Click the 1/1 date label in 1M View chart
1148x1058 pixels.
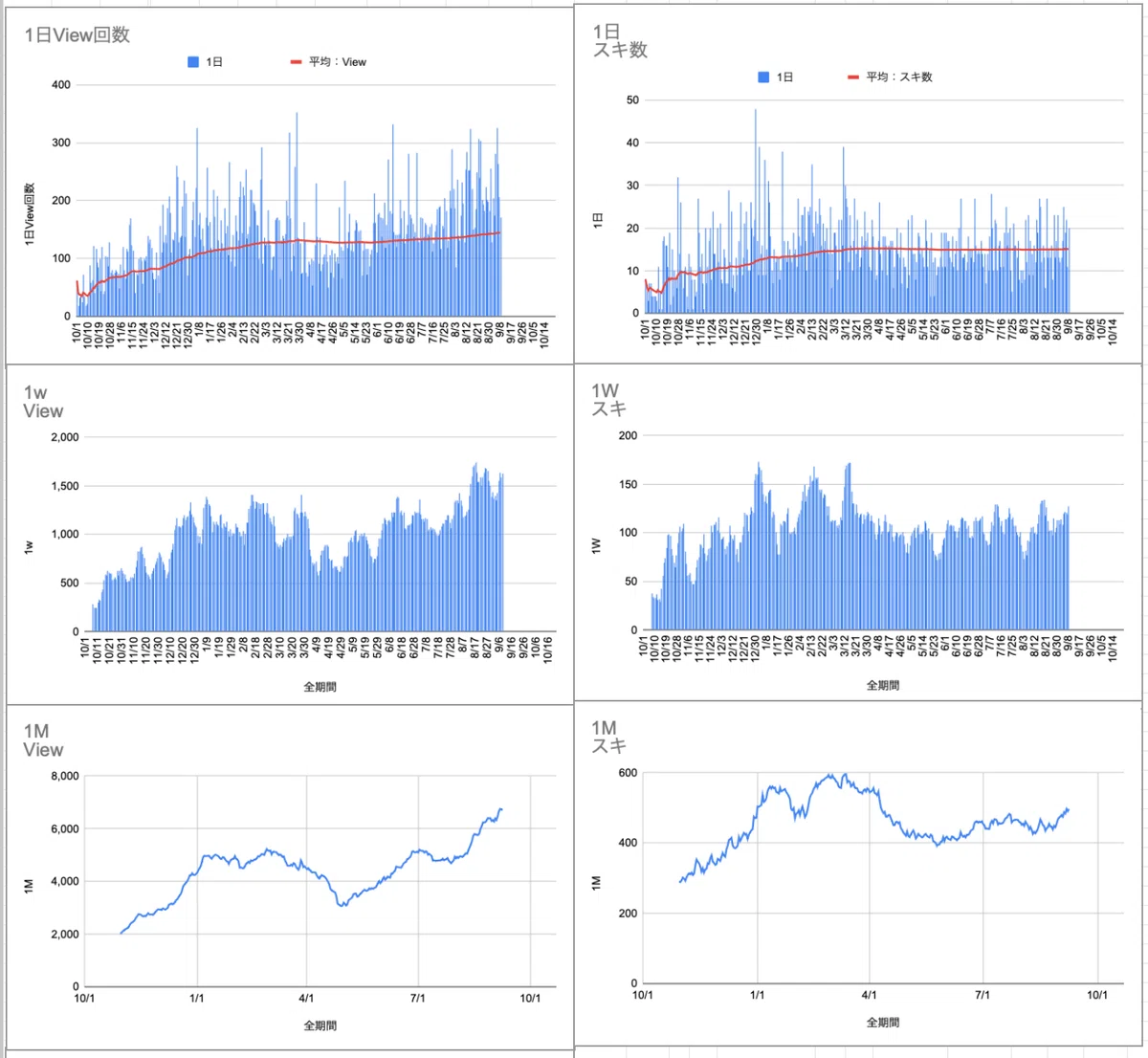pos(196,998)
